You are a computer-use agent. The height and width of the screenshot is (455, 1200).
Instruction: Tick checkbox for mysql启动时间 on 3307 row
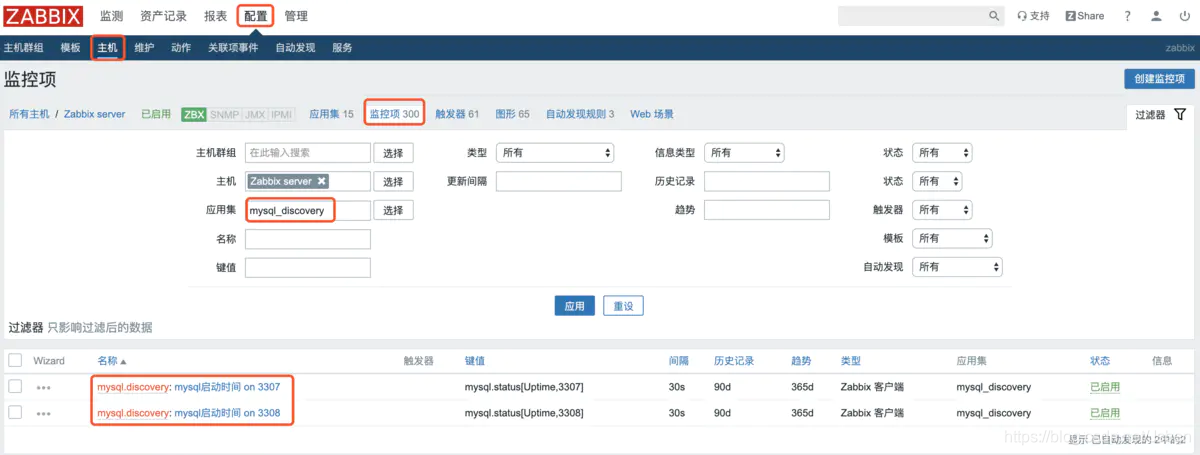pos(15,386)
